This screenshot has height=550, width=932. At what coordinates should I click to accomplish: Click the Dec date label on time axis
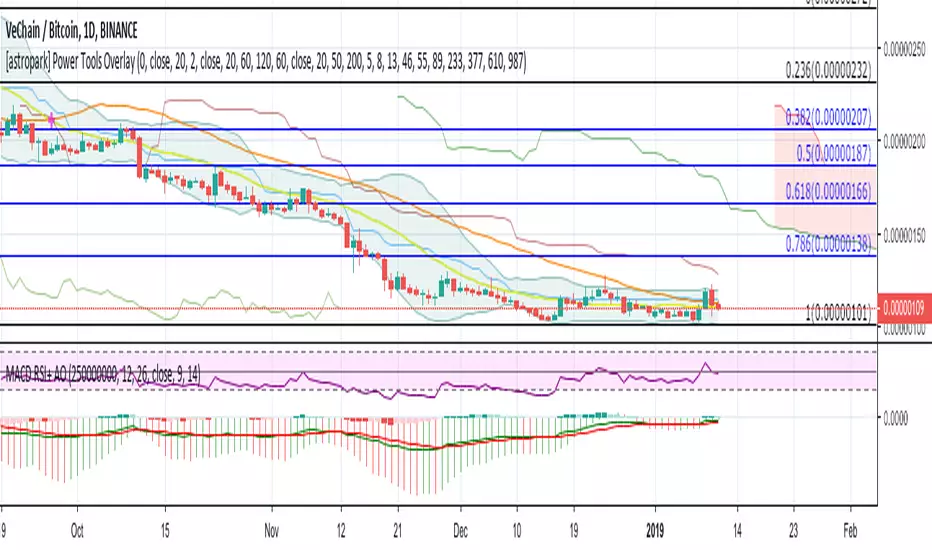[461, 531]
